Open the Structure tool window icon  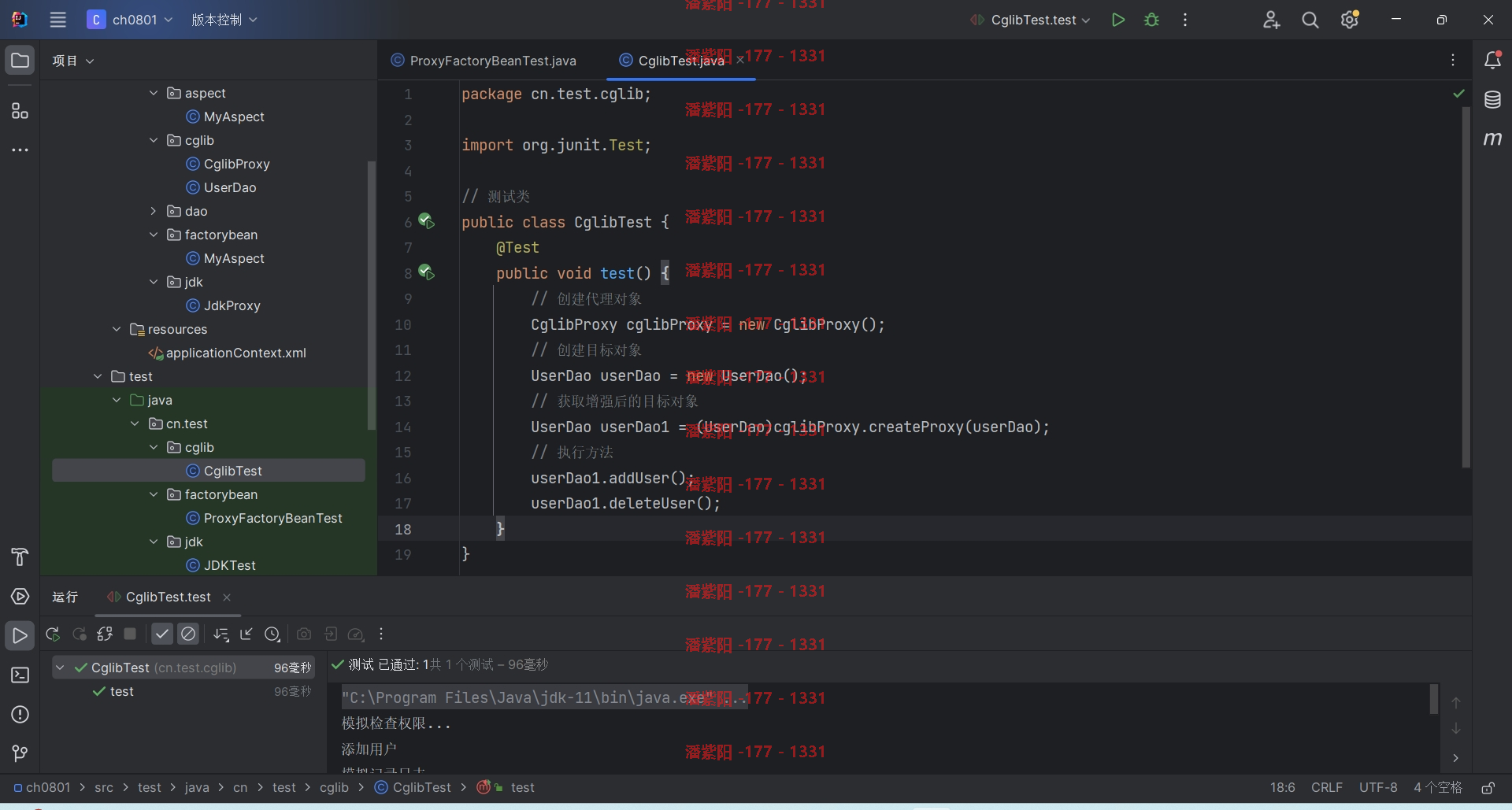(x=20, y=111)
